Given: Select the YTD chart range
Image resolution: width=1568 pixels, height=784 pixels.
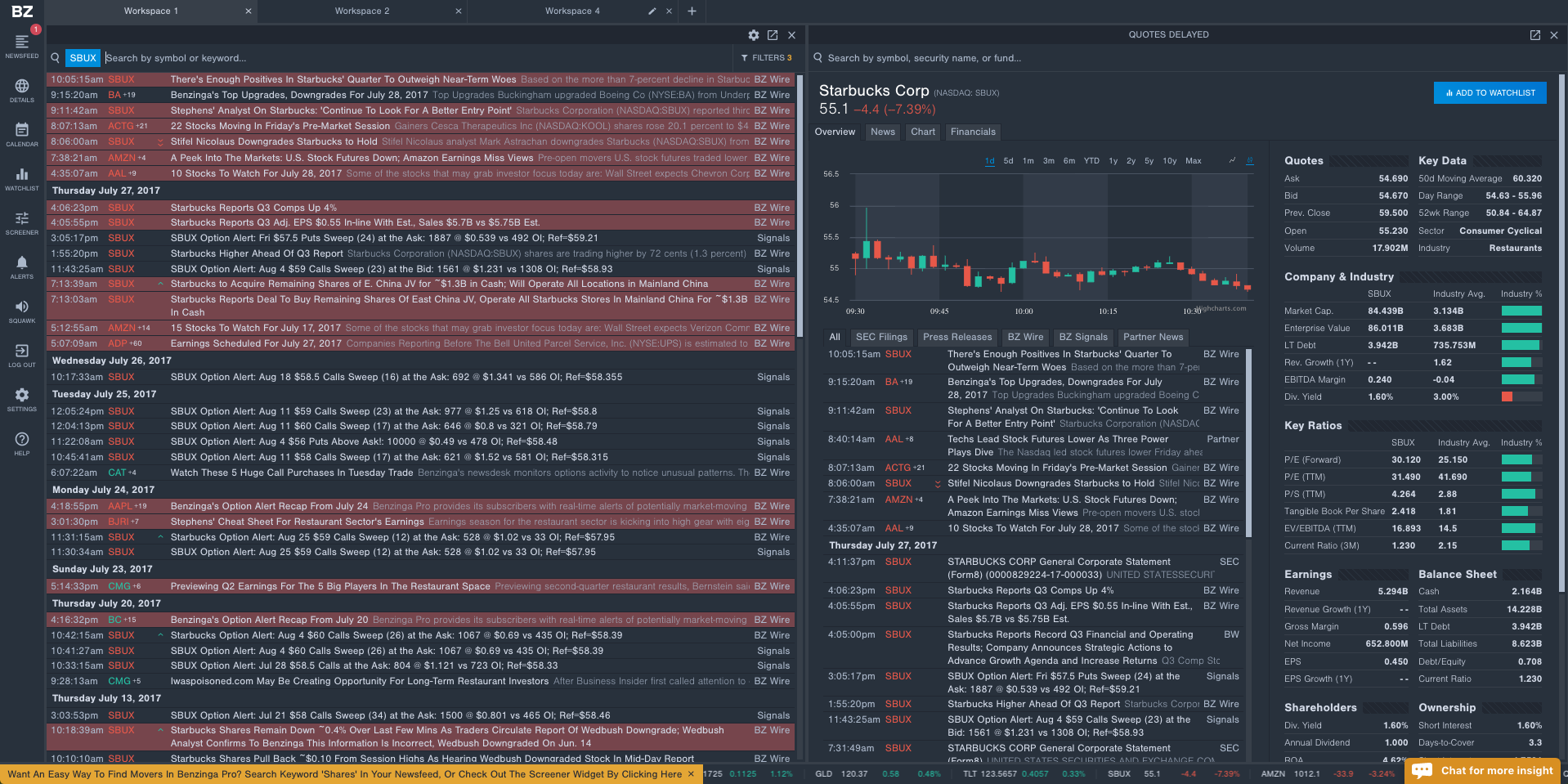Looking at the screenshot, I should [1092, 161].
